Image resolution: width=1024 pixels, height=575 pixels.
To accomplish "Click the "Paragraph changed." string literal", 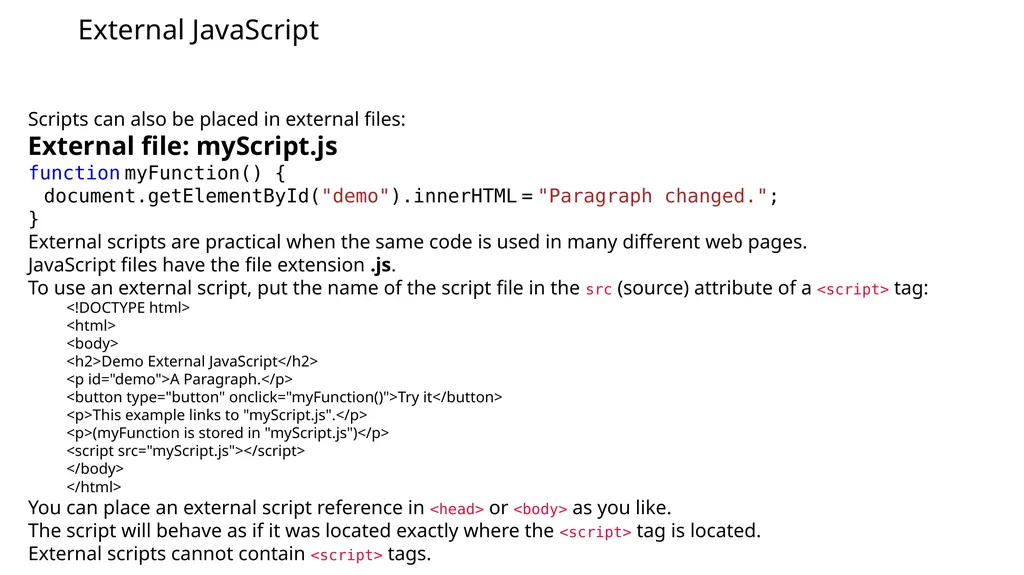I will click(653, 196).
